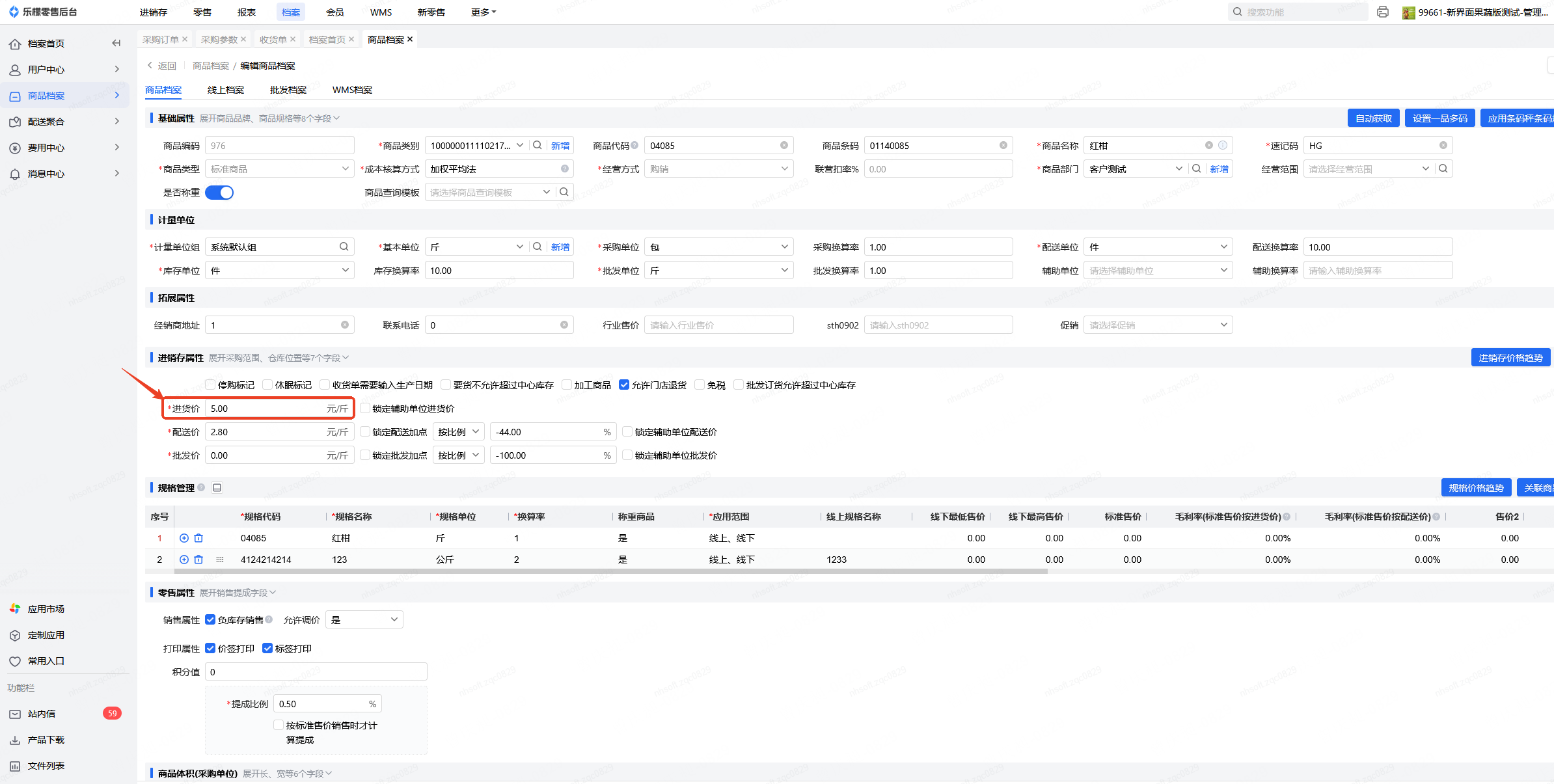This screenshot has width=1554, height=784.
Task: Click search icon beside 商品类别 field
Action: coord(538,146)
